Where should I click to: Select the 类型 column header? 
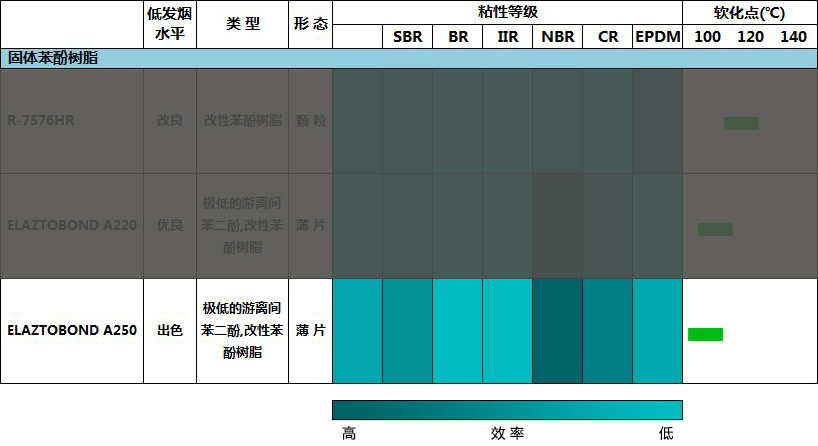coord(243,23)
